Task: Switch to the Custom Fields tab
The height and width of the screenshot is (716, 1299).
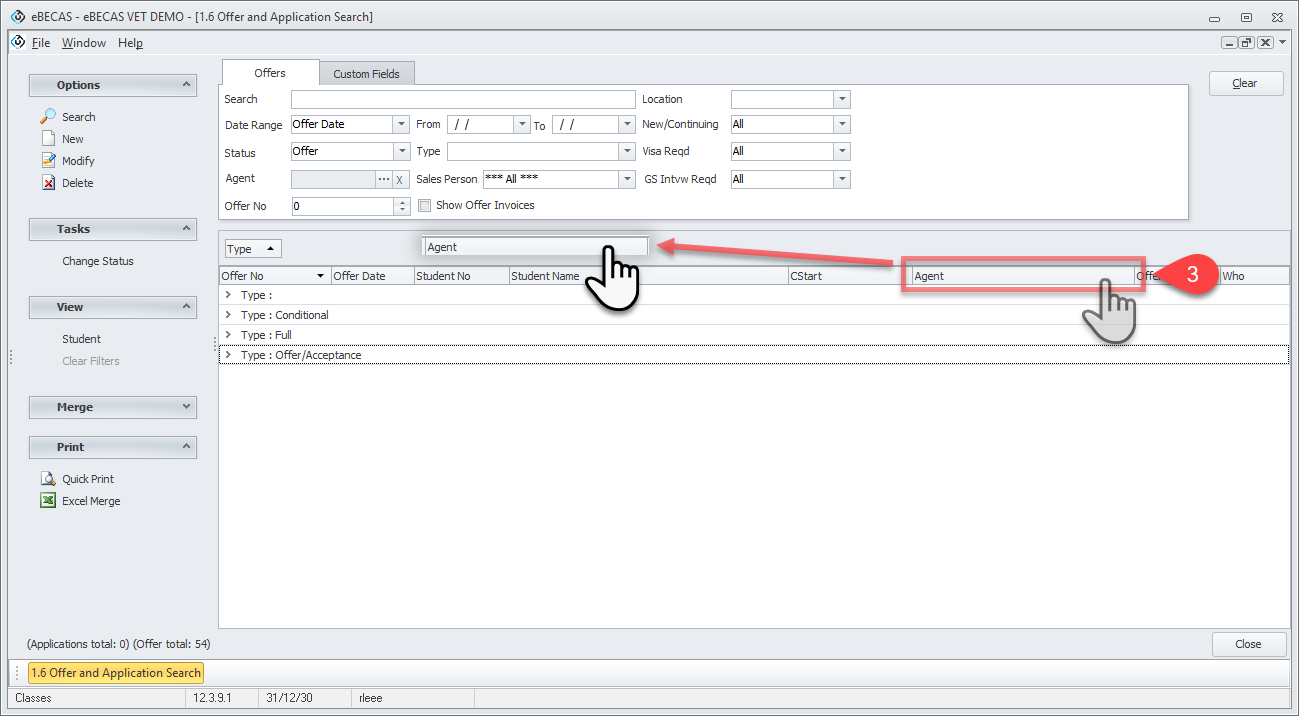Action: [x=366, y=74]
